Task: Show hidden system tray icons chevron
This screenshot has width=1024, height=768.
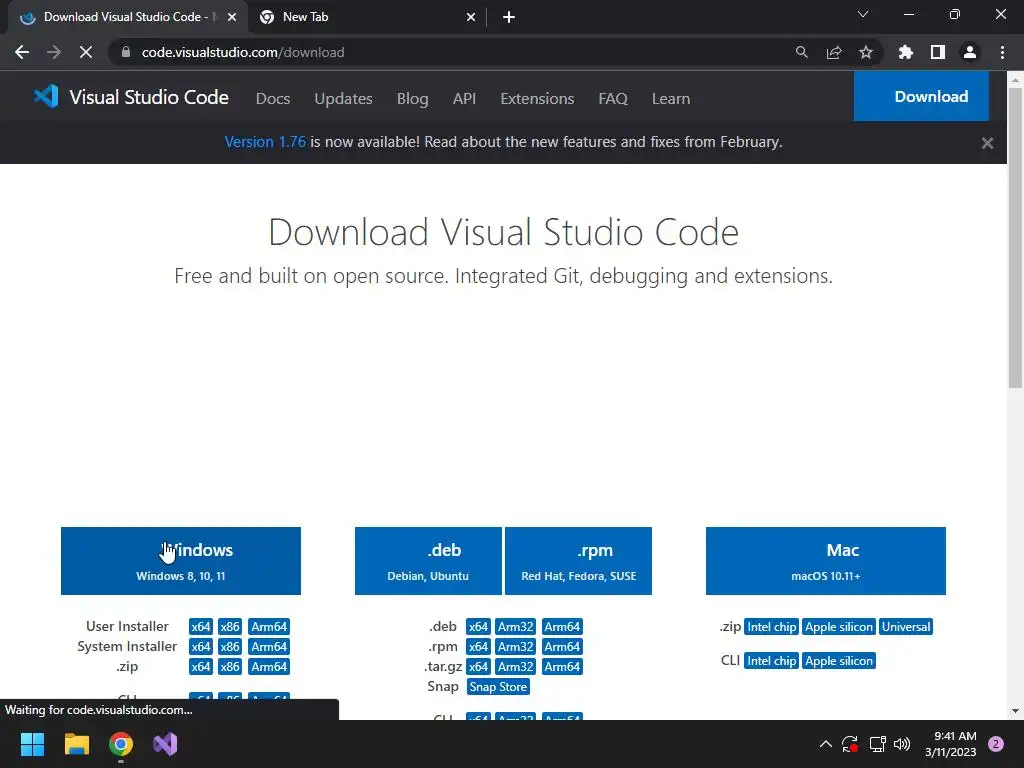Action: (x=825, y=744)
